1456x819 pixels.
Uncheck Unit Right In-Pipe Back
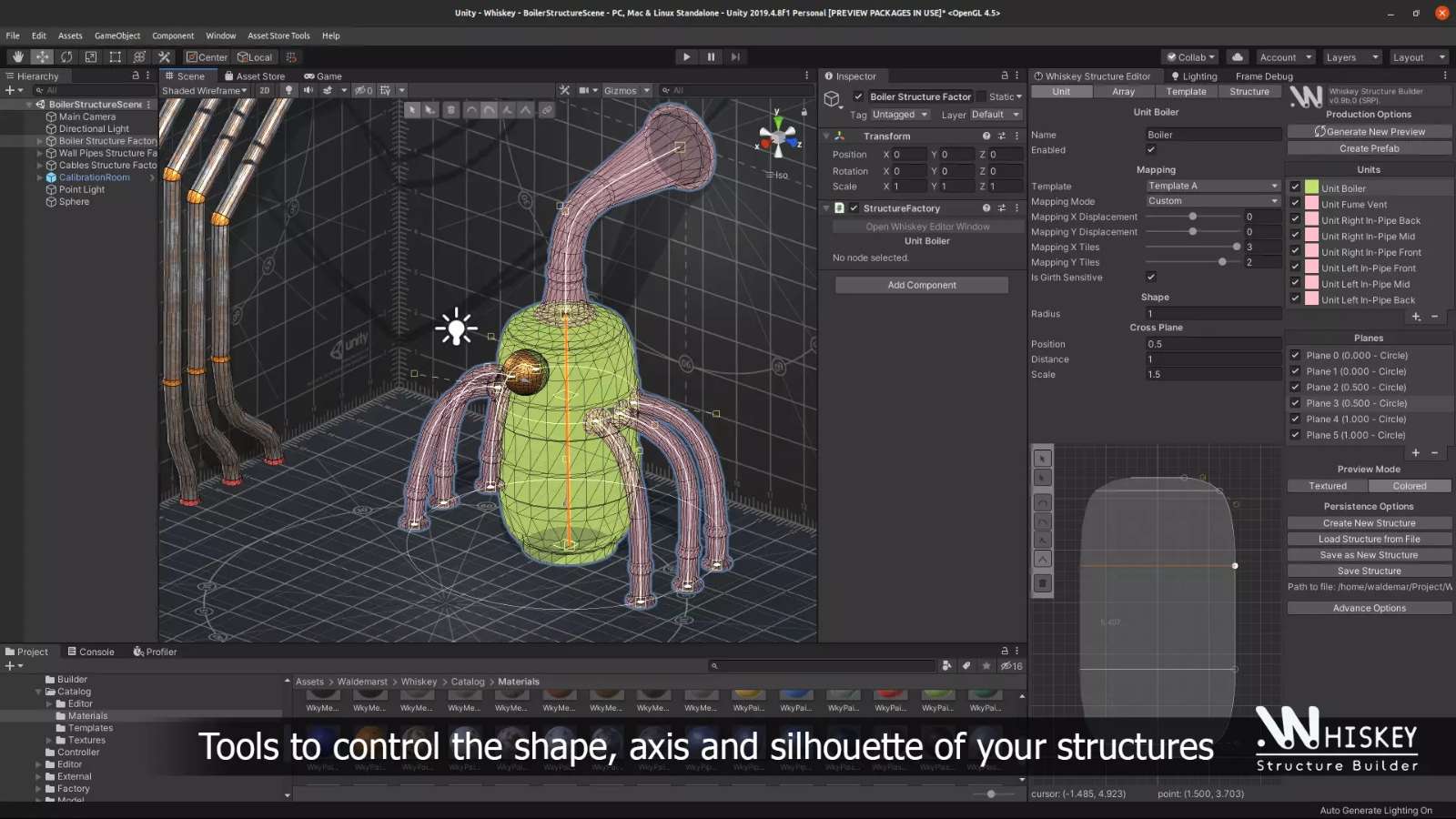[1295, 219]
